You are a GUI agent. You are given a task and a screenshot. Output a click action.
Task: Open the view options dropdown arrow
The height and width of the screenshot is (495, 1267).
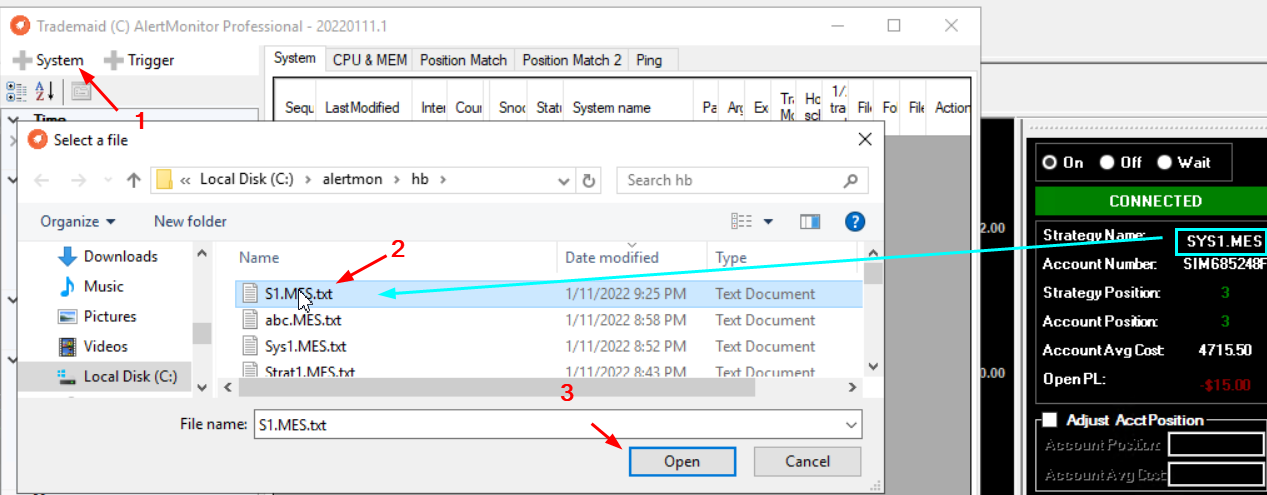pyautogui.click(x=769, y=221)
